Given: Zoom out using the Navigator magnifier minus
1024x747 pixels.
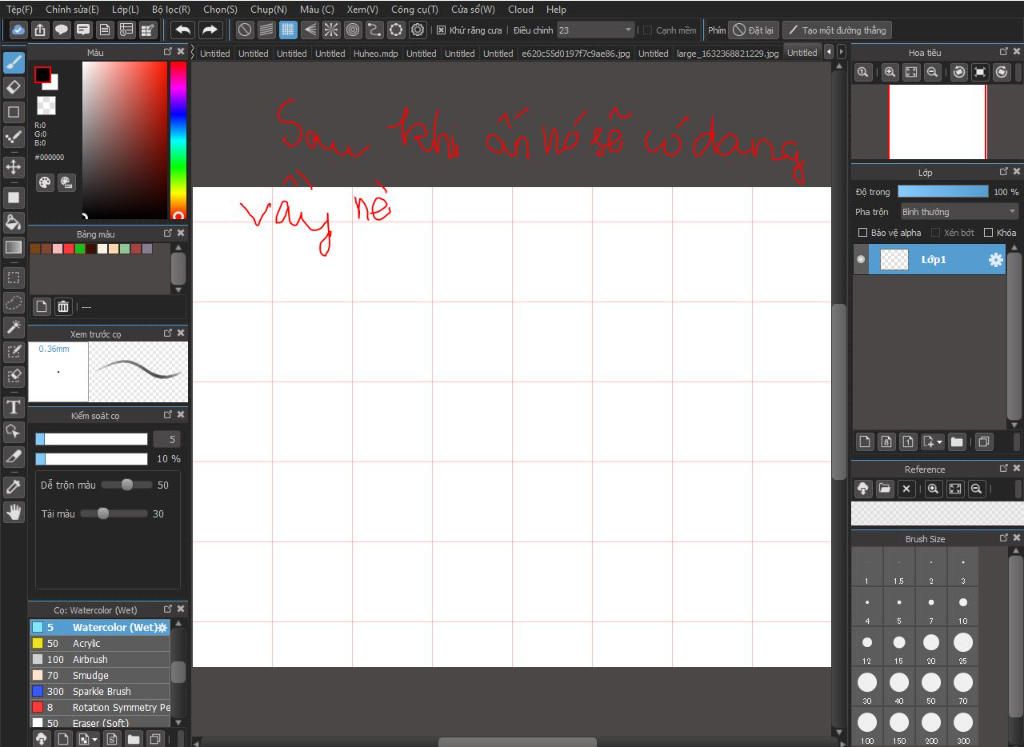Looking at the screenshot, I should [x=933, y=72].
